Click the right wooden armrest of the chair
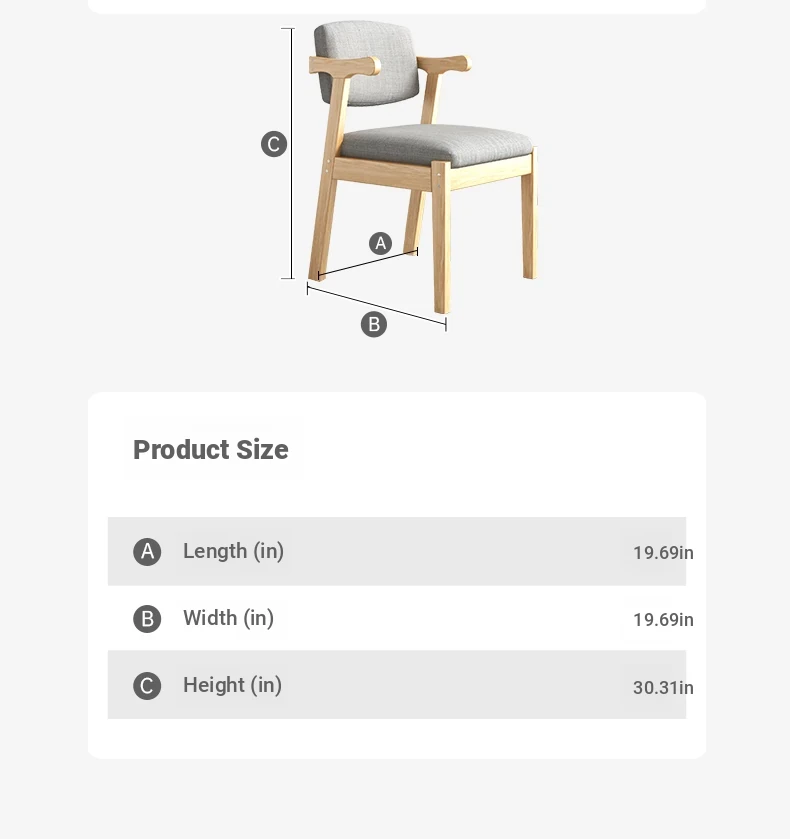 [444, 63]
